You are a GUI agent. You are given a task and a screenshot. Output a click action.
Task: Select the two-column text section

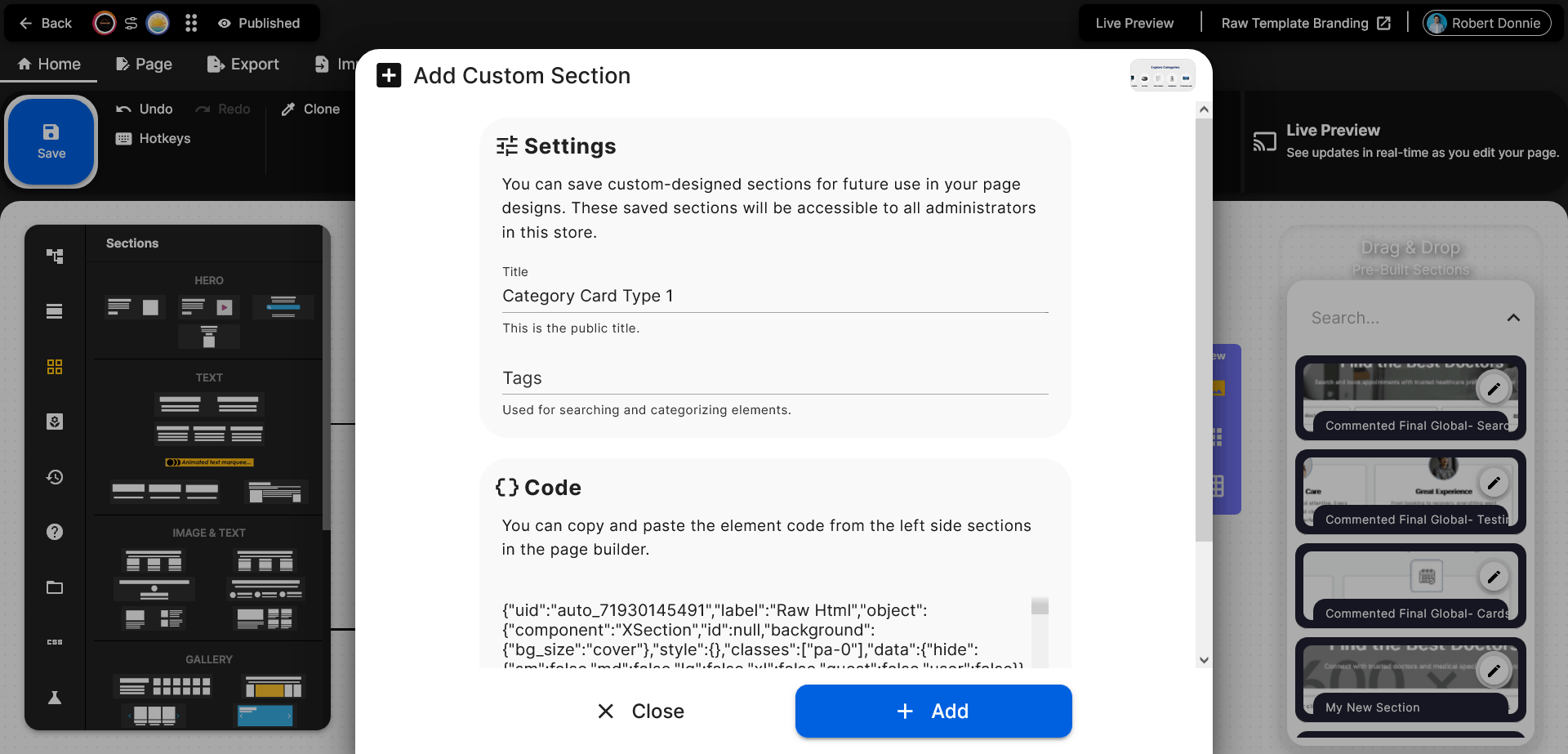209,404
